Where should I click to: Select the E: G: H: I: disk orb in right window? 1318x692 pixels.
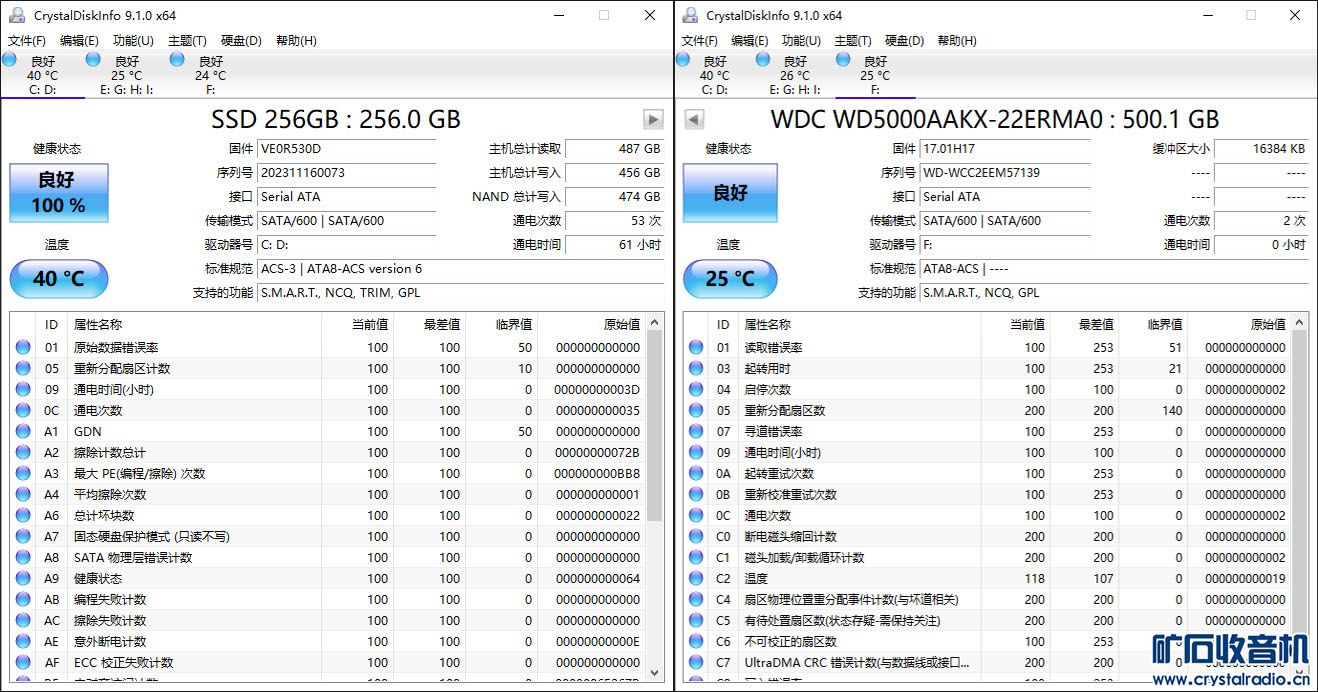[763, 60]
